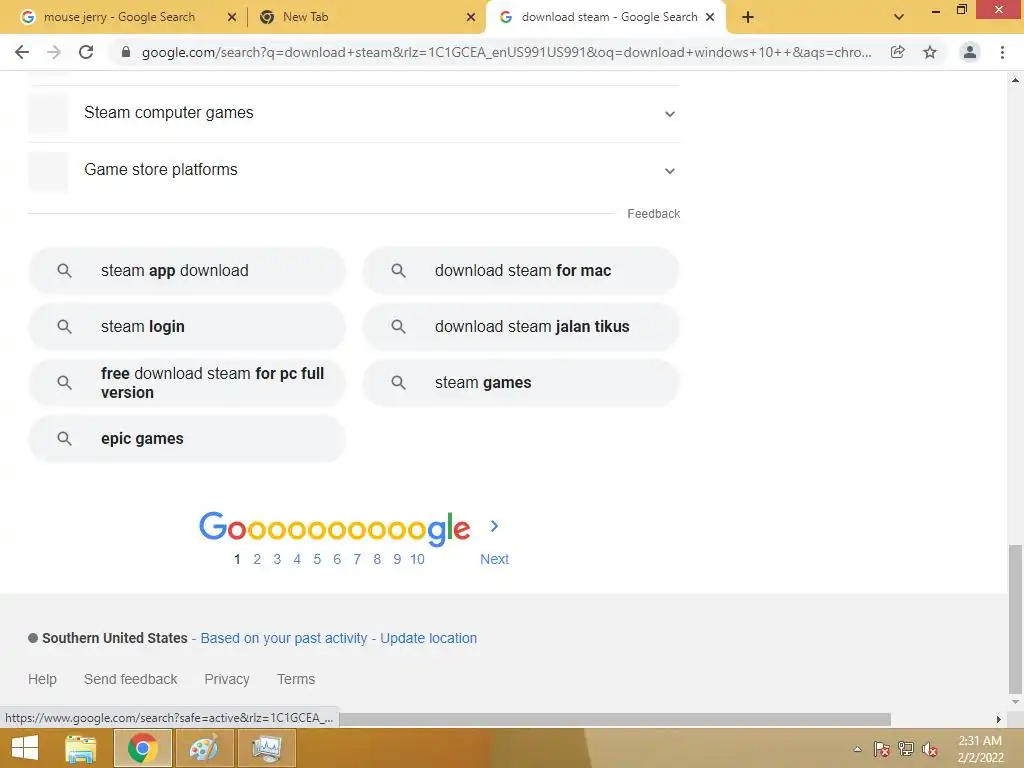The height and width of the screenshot is (768, 1024).
Task: Click Chrome icon in taskbar
Action: (142, 748)
